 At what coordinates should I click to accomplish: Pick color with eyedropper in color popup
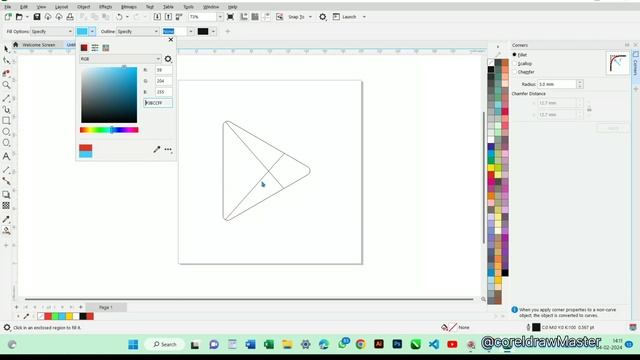[x=157, y=149]
